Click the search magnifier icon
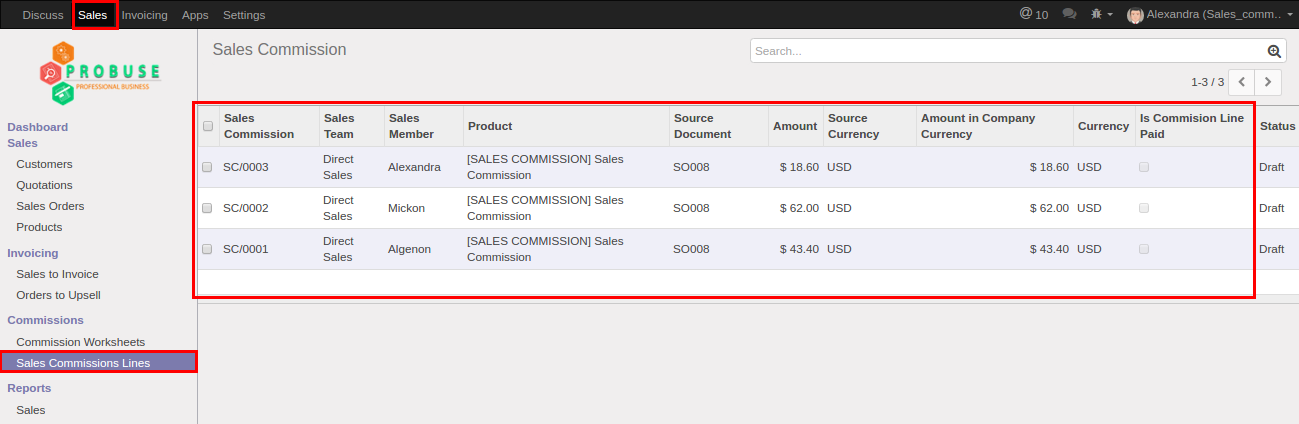The image size is (1299, 424). (x=1274, y=51)
